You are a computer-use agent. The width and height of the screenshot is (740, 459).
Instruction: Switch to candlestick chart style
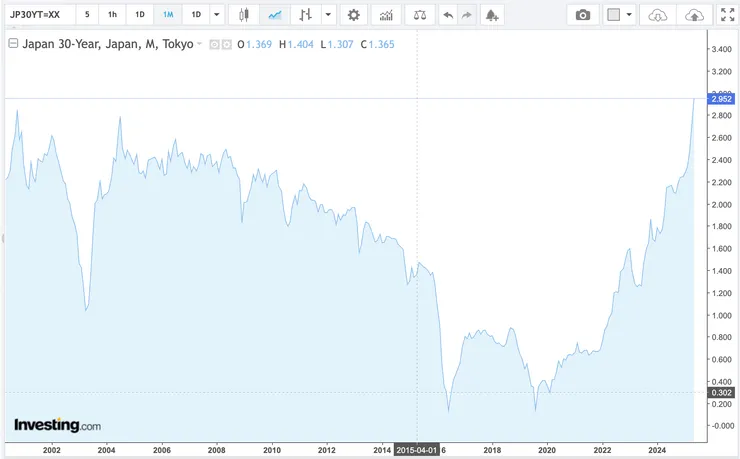tap(244, 15)
